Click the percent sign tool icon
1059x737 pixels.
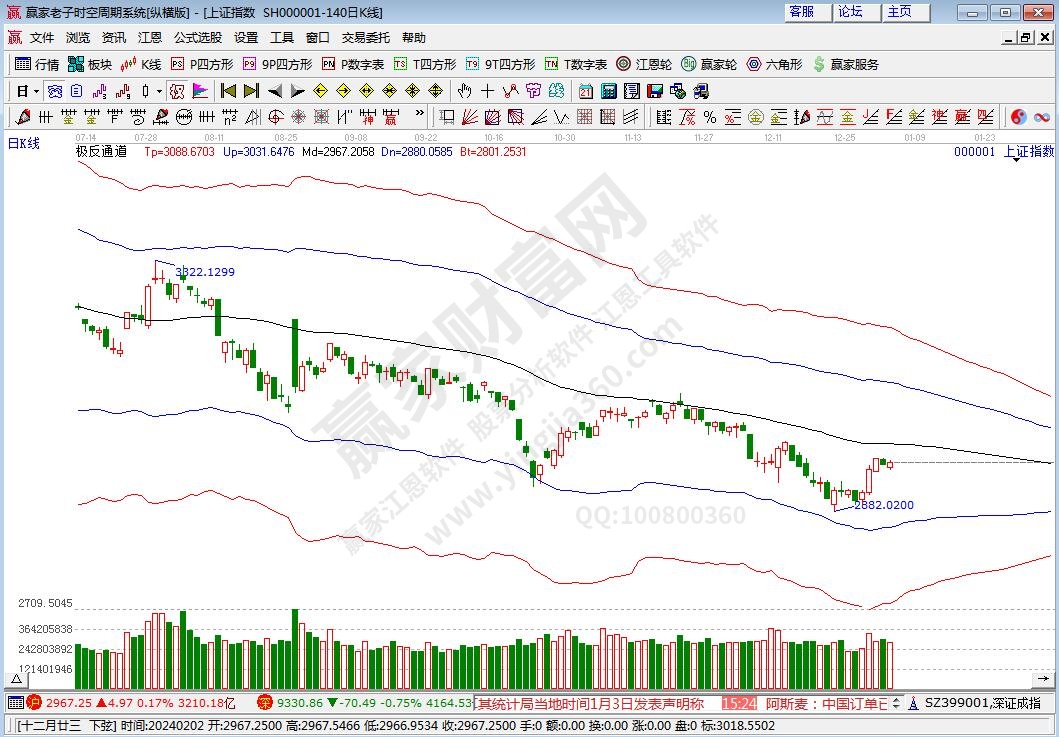pos(709,117)
